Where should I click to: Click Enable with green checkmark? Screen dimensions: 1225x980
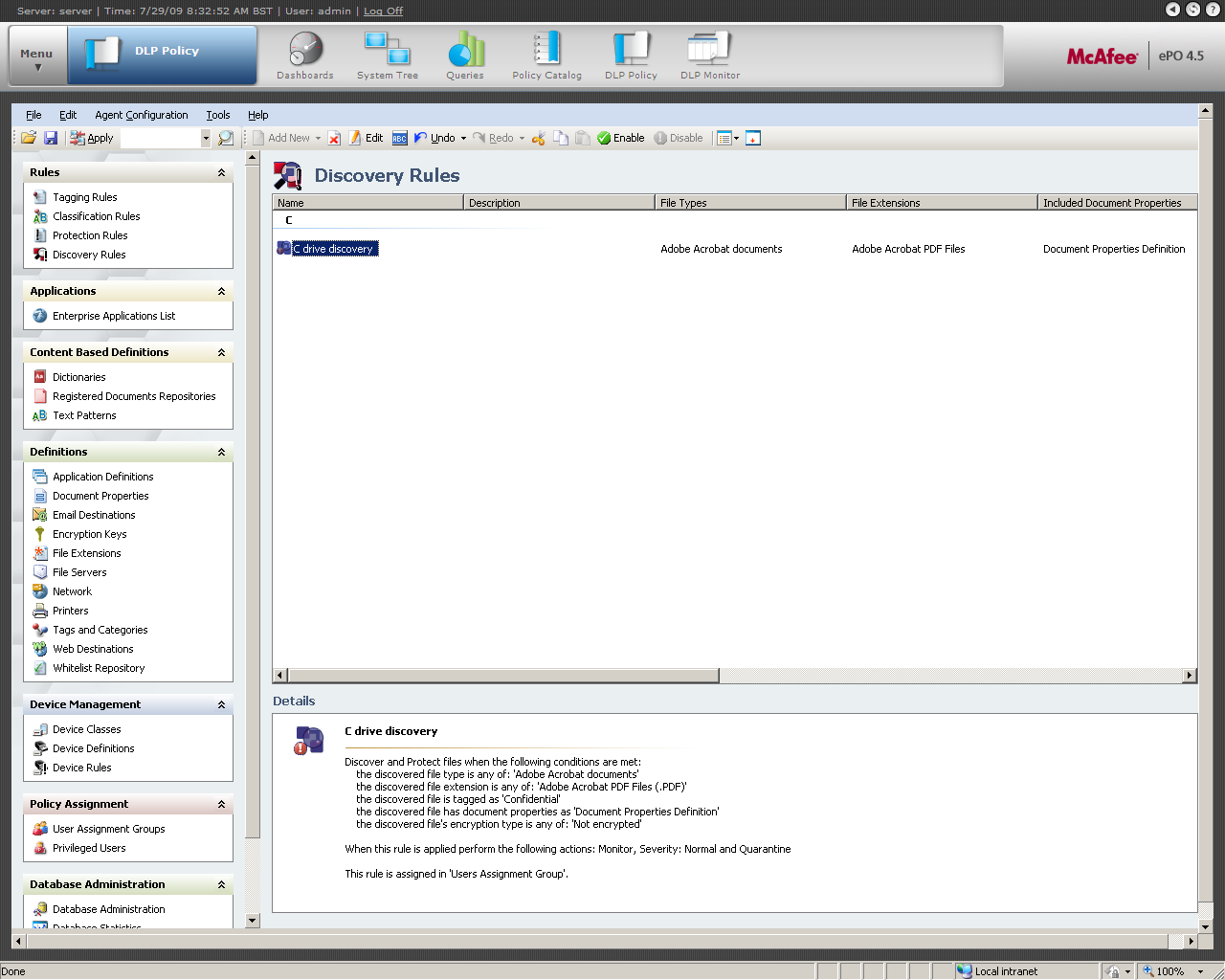tap(621, 138)
